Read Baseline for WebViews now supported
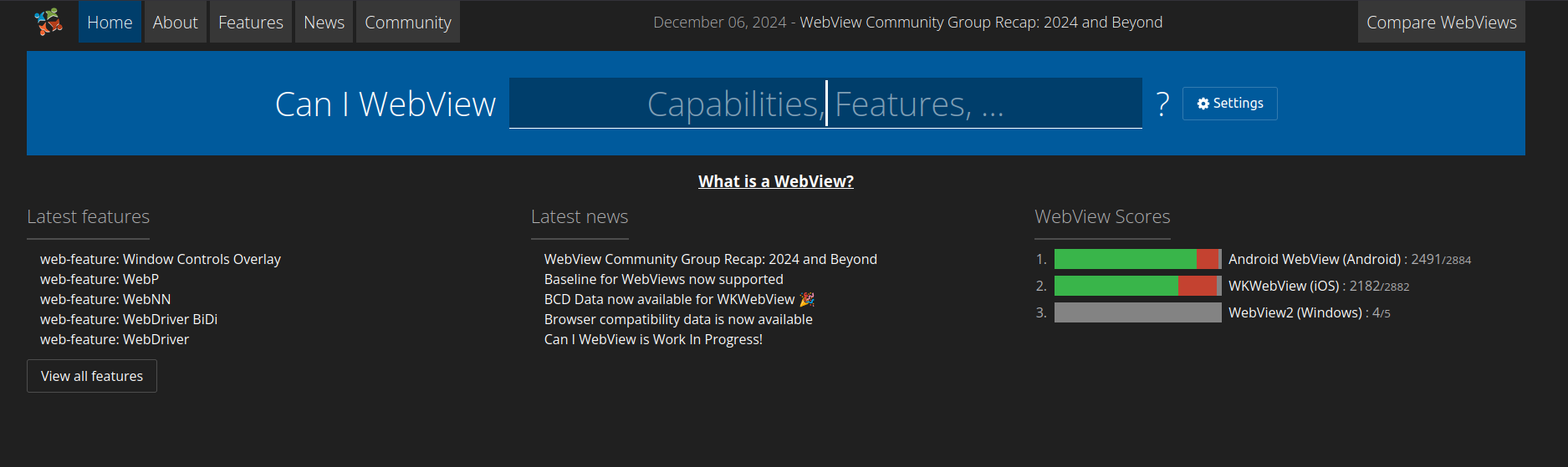This screenshot has width=1568, height=467. coord(664,279)
